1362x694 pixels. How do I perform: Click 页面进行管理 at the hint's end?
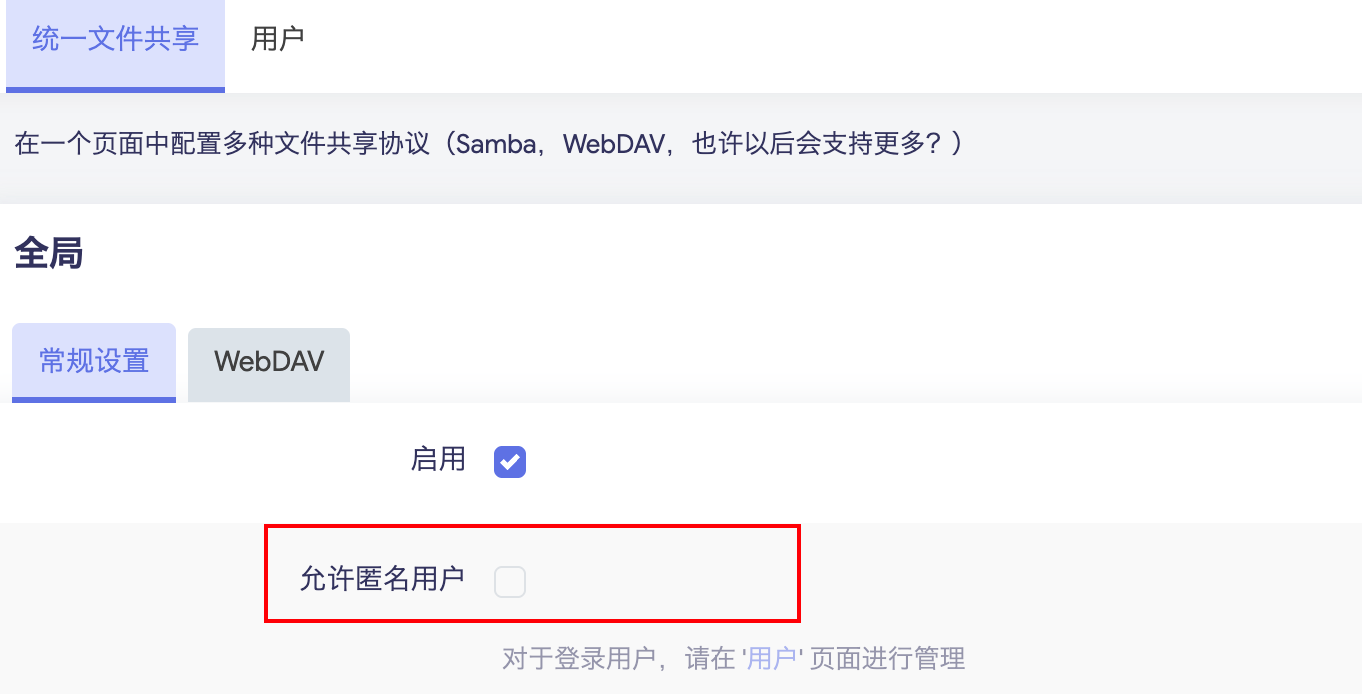pyautogui.click(x=888, y=658)
